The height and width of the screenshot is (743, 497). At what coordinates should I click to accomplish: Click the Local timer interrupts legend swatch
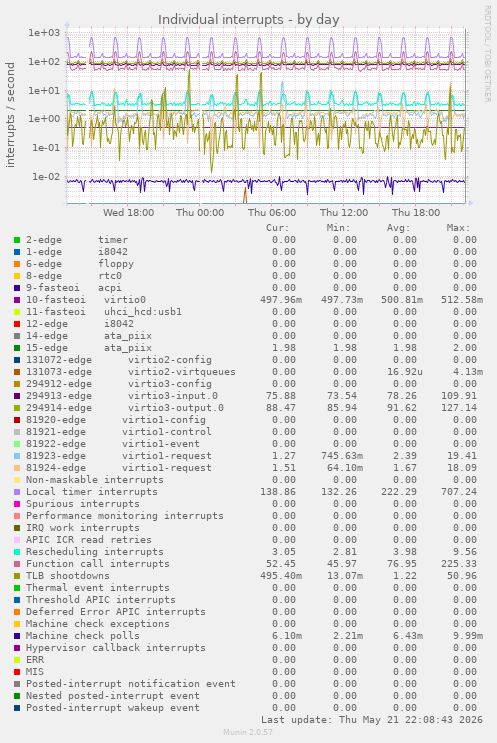coord(17,492)
